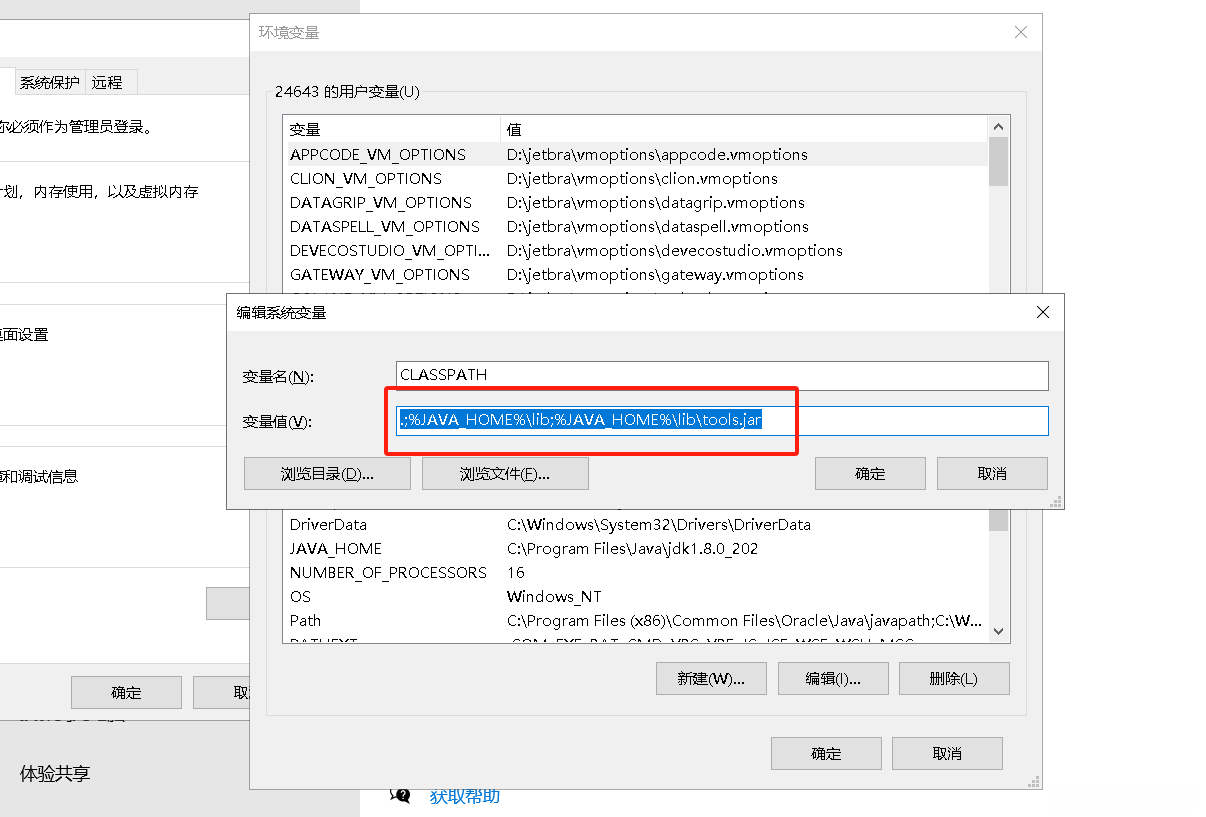Click the 浏览目录(D)... button
The height and width of the screenshot is (817, 1206).
(x=327, y=473)
